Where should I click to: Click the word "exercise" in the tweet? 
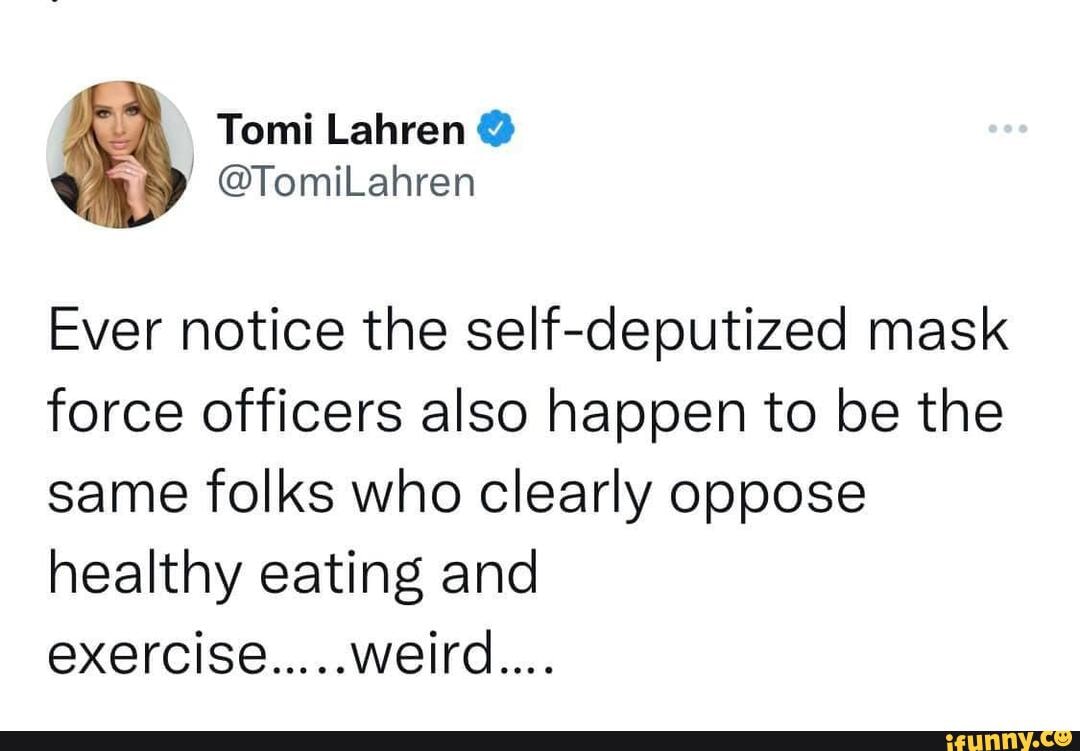coord(159,656)
